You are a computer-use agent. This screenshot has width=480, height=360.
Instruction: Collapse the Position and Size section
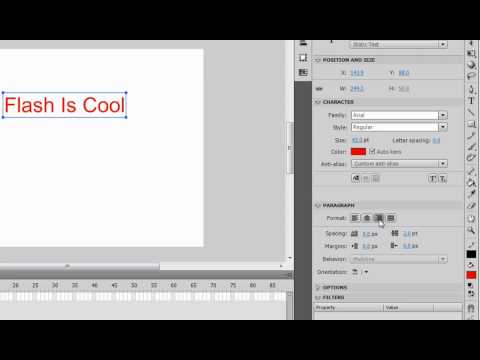(x=317, y=60)
